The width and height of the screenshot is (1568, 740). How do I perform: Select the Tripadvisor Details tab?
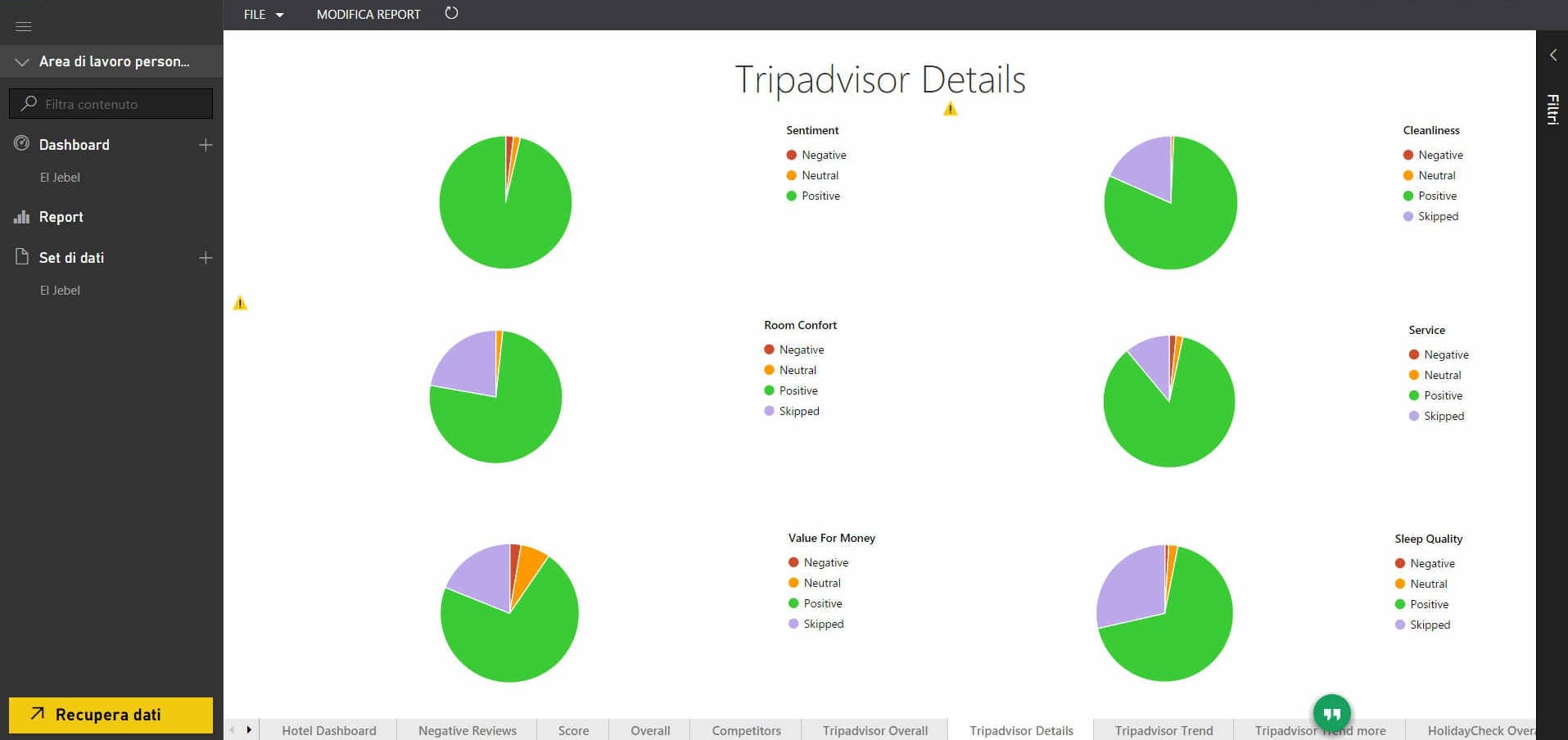click(1021, 730)
